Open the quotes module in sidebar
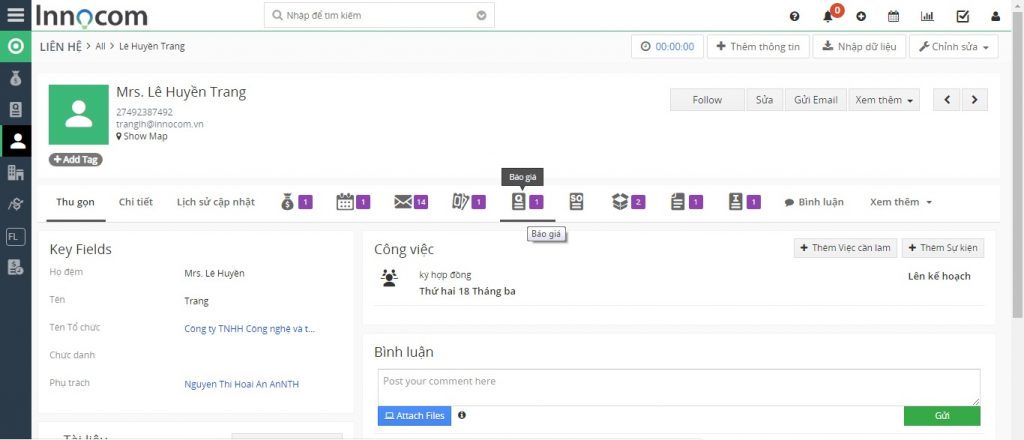This screenshot has width=1024, height=440. click(x=15, y=110)
